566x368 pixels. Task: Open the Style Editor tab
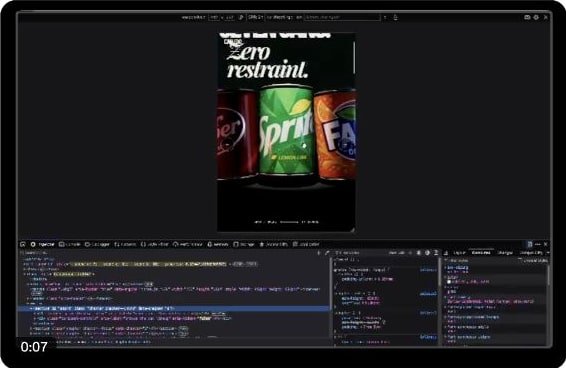coord(154,244)
